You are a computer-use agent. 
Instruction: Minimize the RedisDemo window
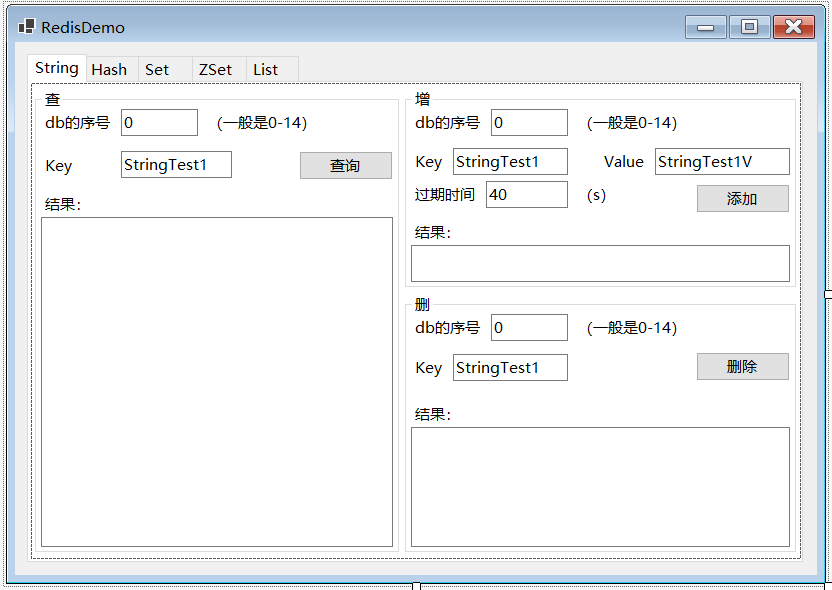[x=705, y=27]
